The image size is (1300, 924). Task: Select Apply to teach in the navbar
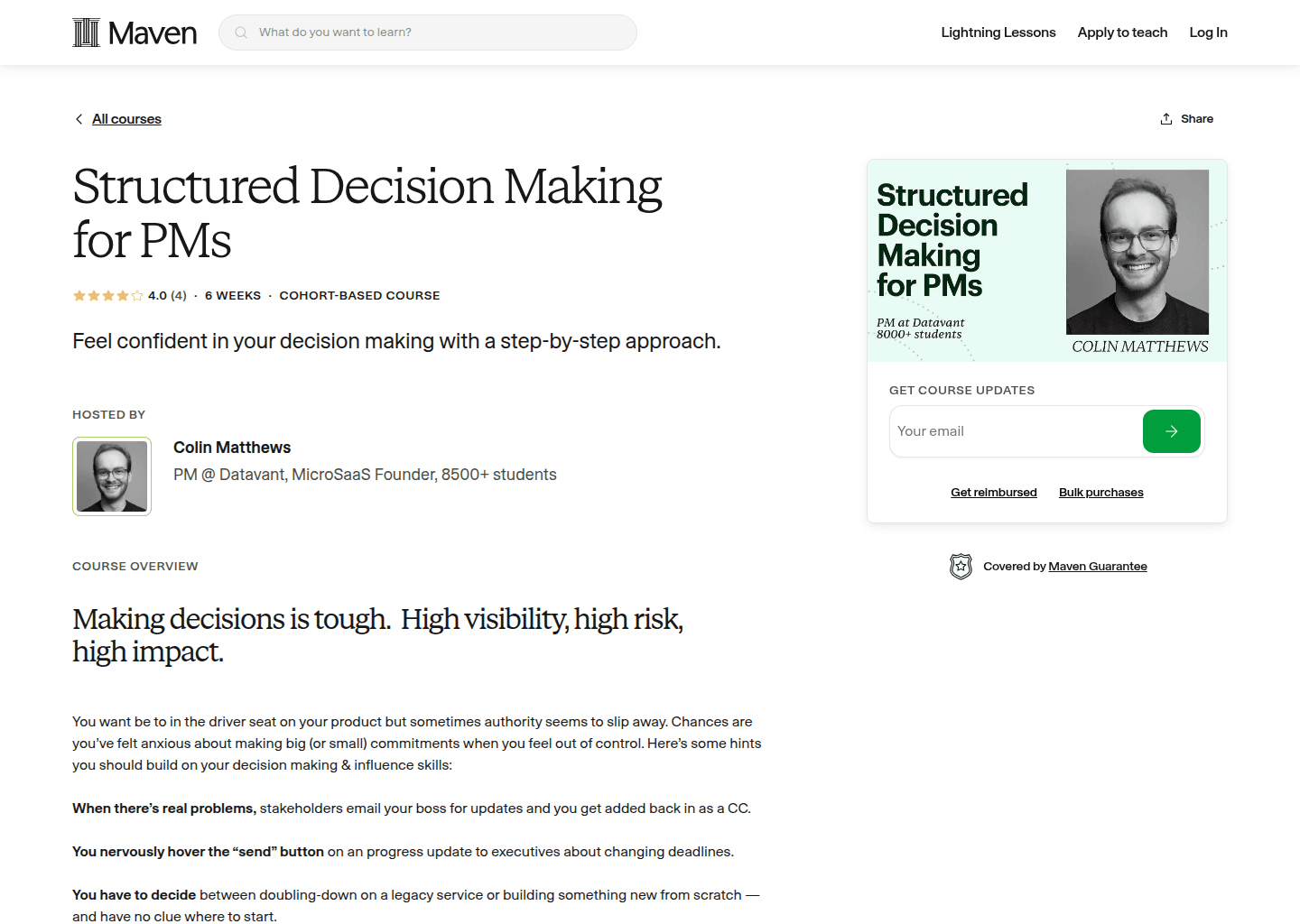(x=1122, y=32)
